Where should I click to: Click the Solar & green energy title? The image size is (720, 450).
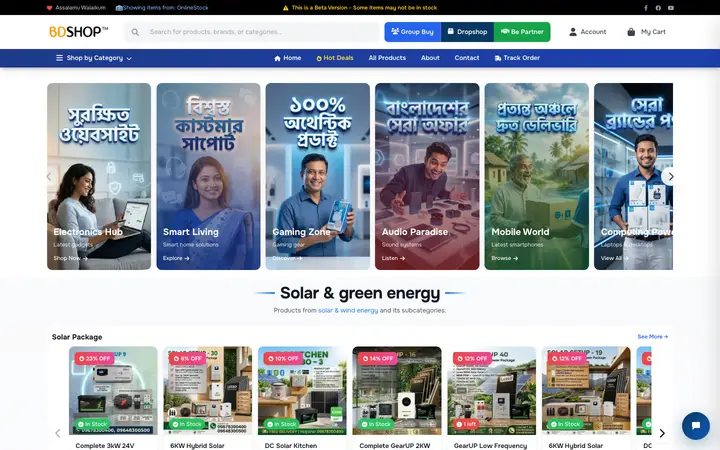click(x=360, y=293)
